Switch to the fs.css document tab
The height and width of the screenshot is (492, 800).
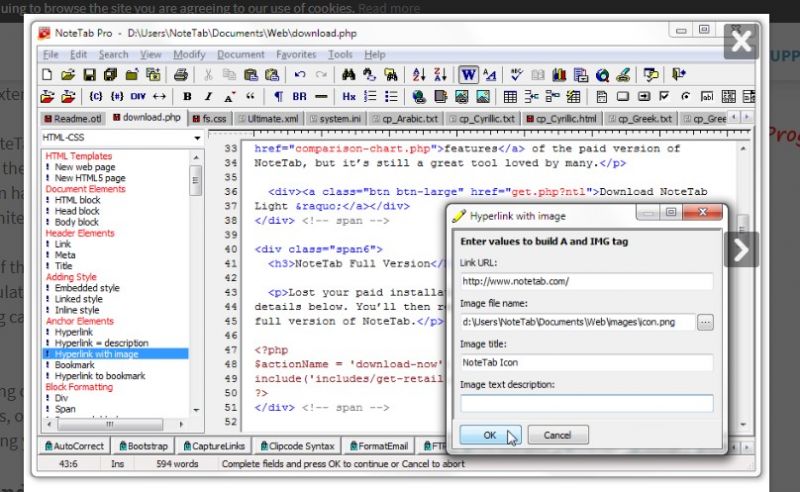coord(210,118)
